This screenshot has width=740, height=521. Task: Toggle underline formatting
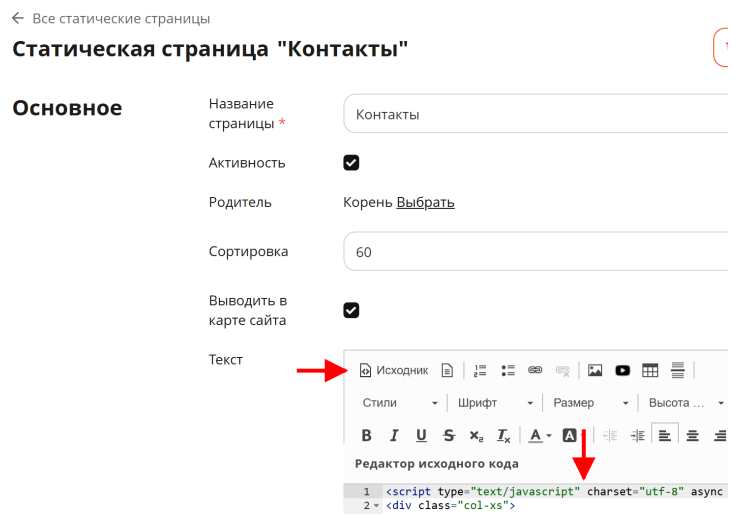pyautogui.click(x=421, y=435)
